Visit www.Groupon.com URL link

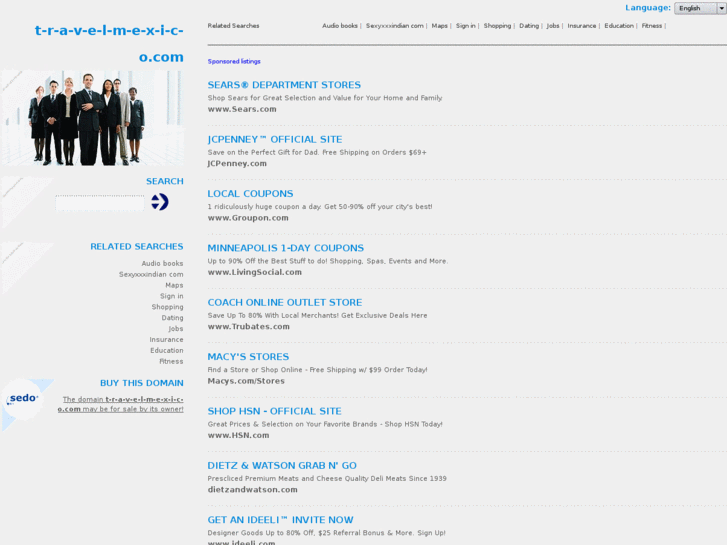pos(248,218)
